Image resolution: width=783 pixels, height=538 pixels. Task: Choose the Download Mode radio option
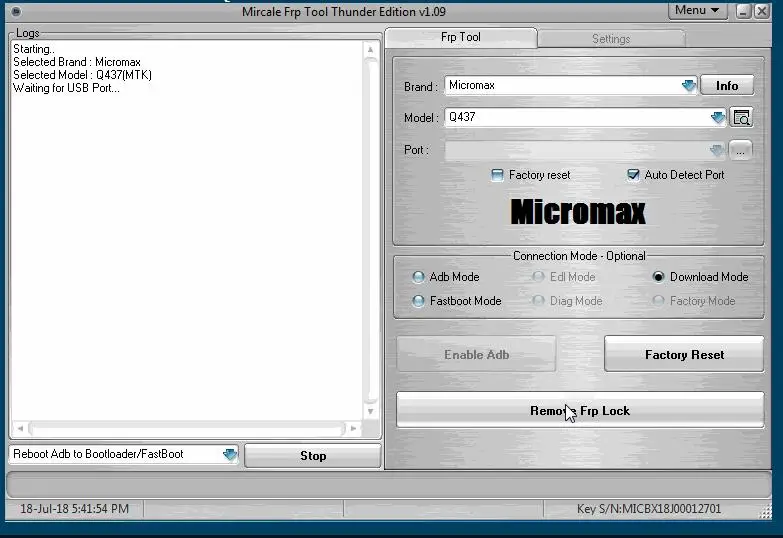[658, 277]
